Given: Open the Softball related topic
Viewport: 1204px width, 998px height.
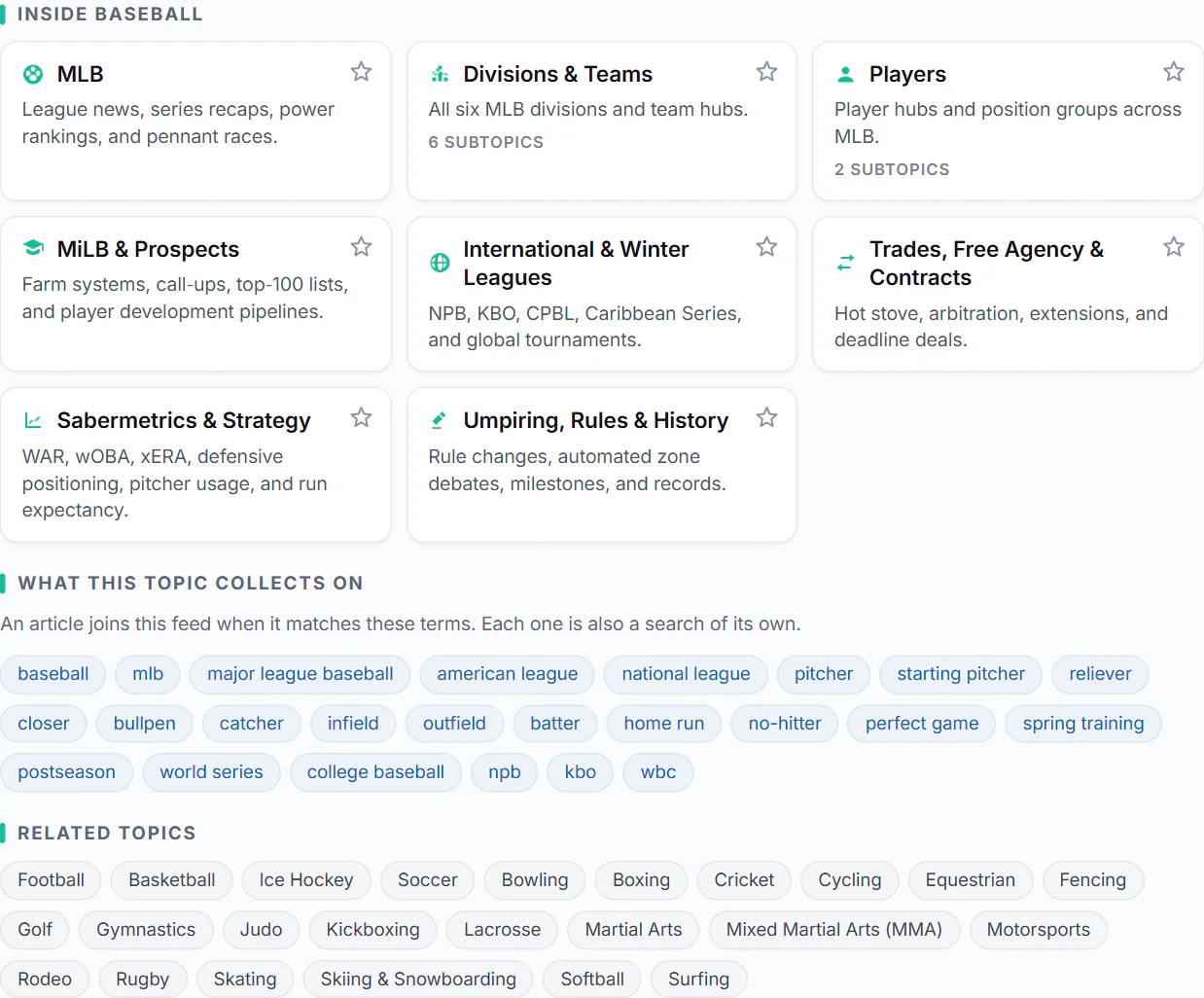Looking at the screenshot, I should pyautogui.click(x=592, y=980).
